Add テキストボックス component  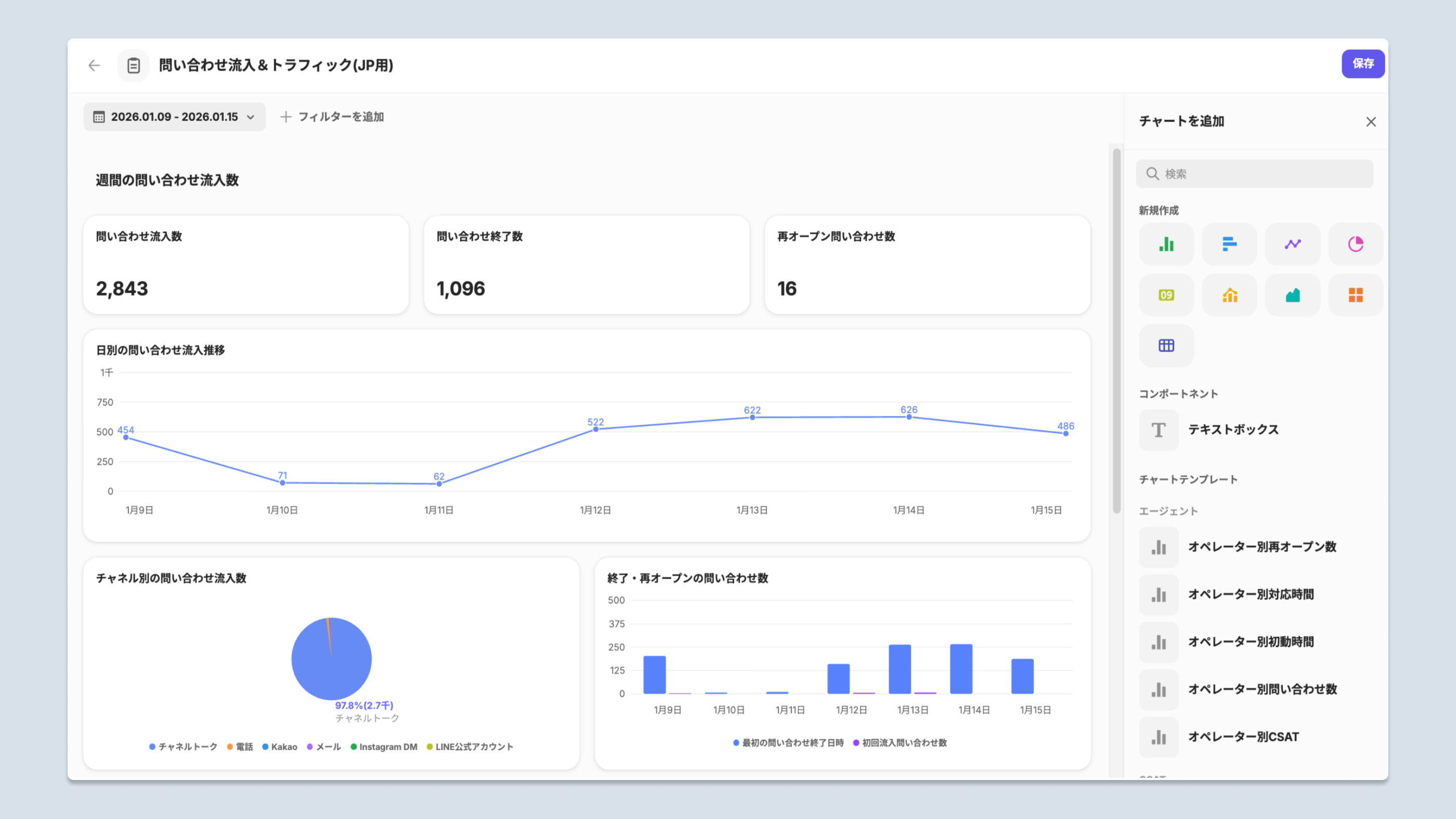click(x=1232, y=430)
